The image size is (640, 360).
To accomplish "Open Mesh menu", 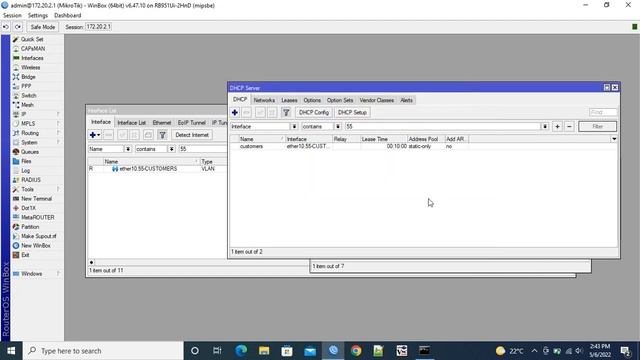I will [27, 105].
